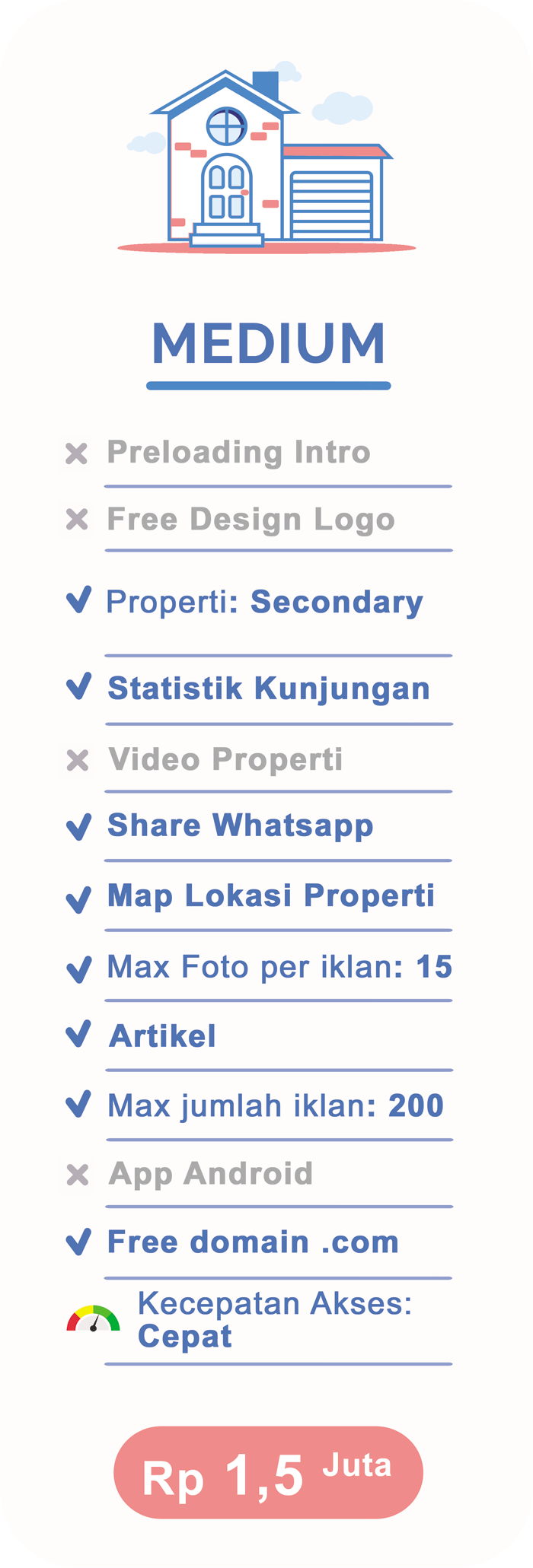Viewport: 533px width, 1568px height.
Task: Click the house illustration icon
Action: pyautogui.click(x=266, y=161)
